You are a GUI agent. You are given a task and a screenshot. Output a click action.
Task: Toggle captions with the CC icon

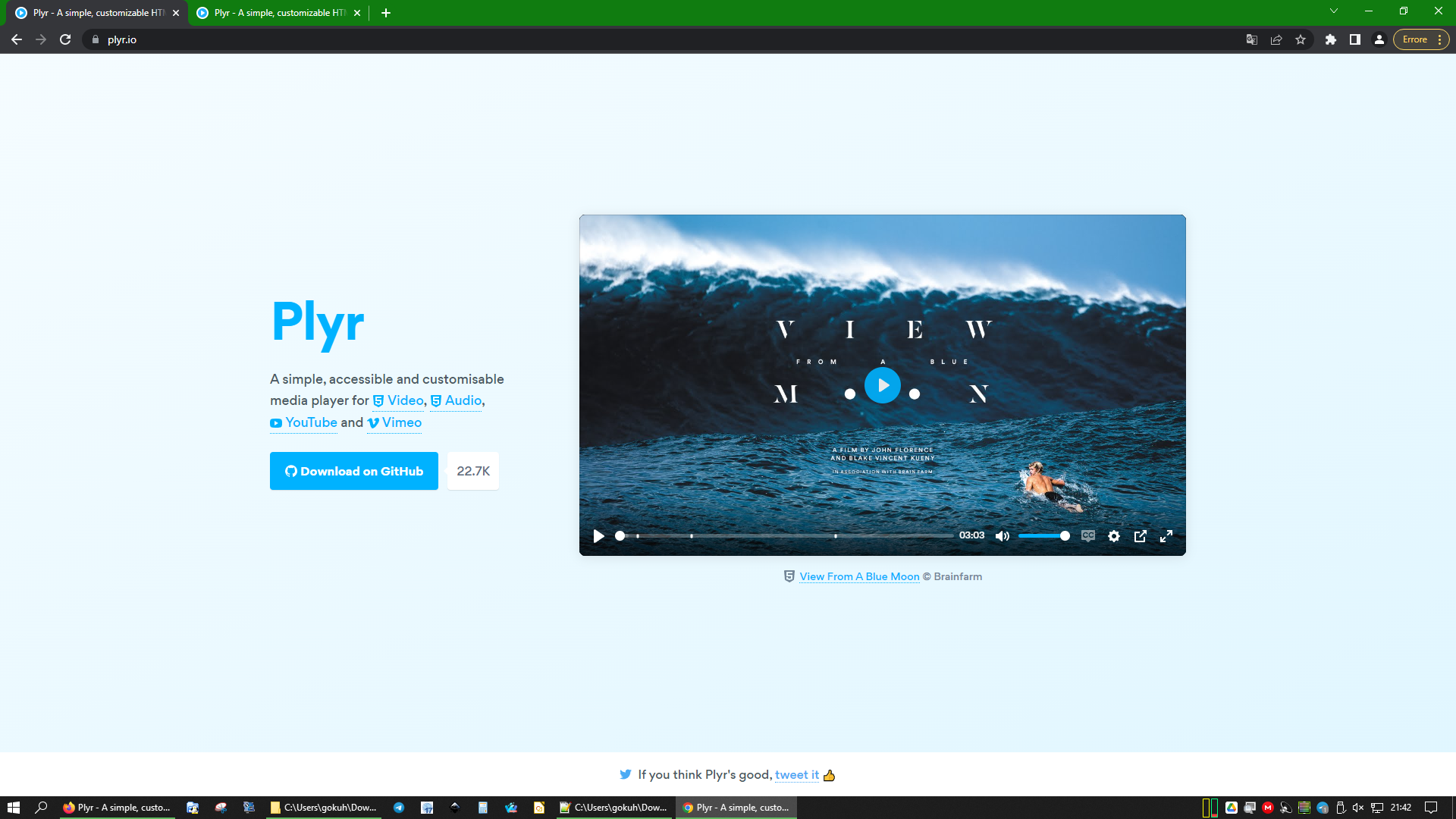pyautogui.click(x=1087, y=536)
